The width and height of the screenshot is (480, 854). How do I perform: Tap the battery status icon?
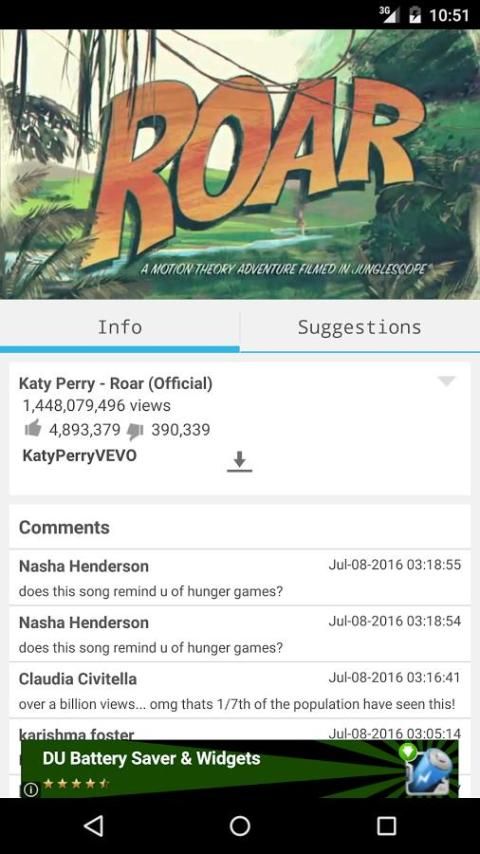[x=415, y=15]
